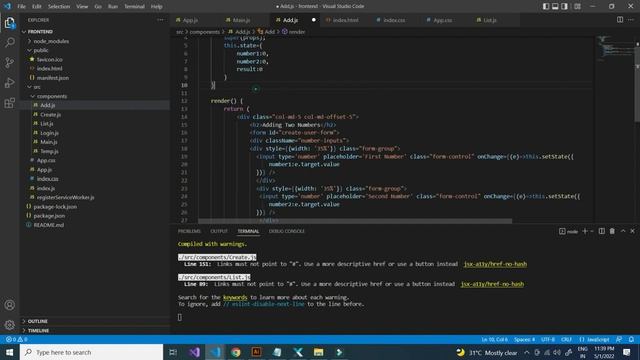The height and width of the screenshot is (360, 640).
Task: Create a new terminal with plus icon
Action: click(x=584, y=231)
